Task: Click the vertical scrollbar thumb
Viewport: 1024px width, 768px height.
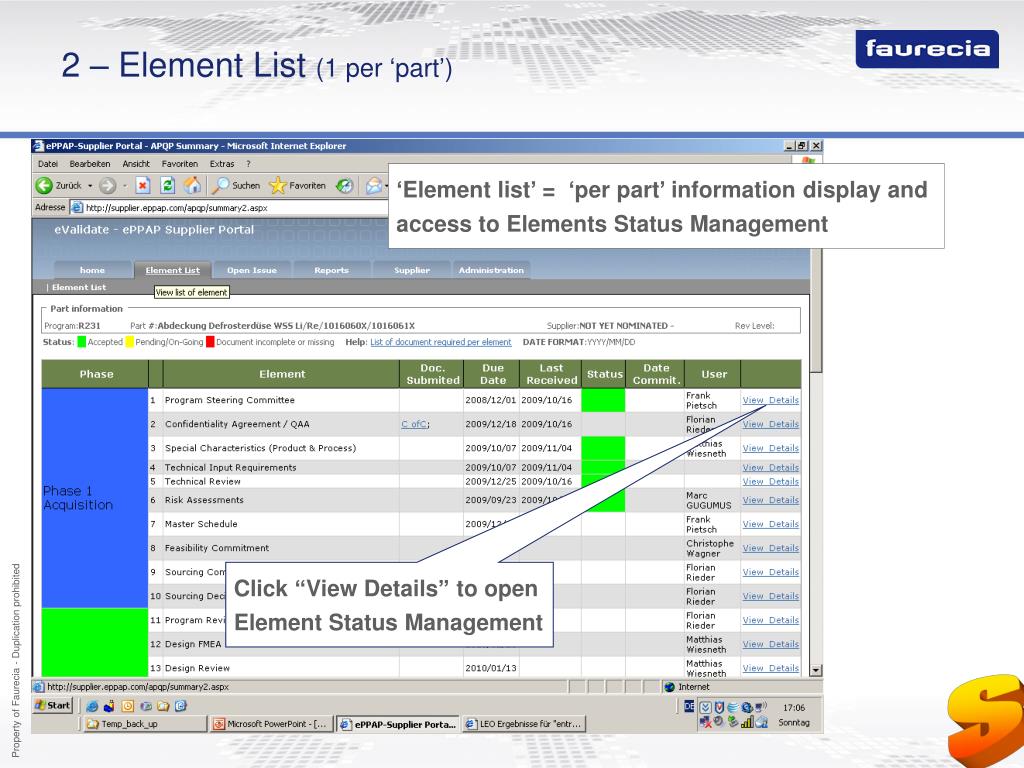Action: [816, 309]
